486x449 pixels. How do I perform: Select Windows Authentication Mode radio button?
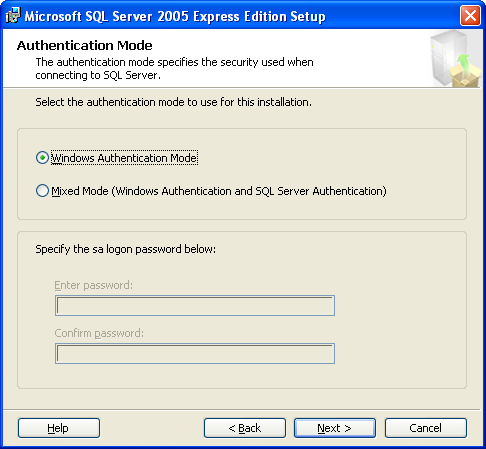click(42, 158)
